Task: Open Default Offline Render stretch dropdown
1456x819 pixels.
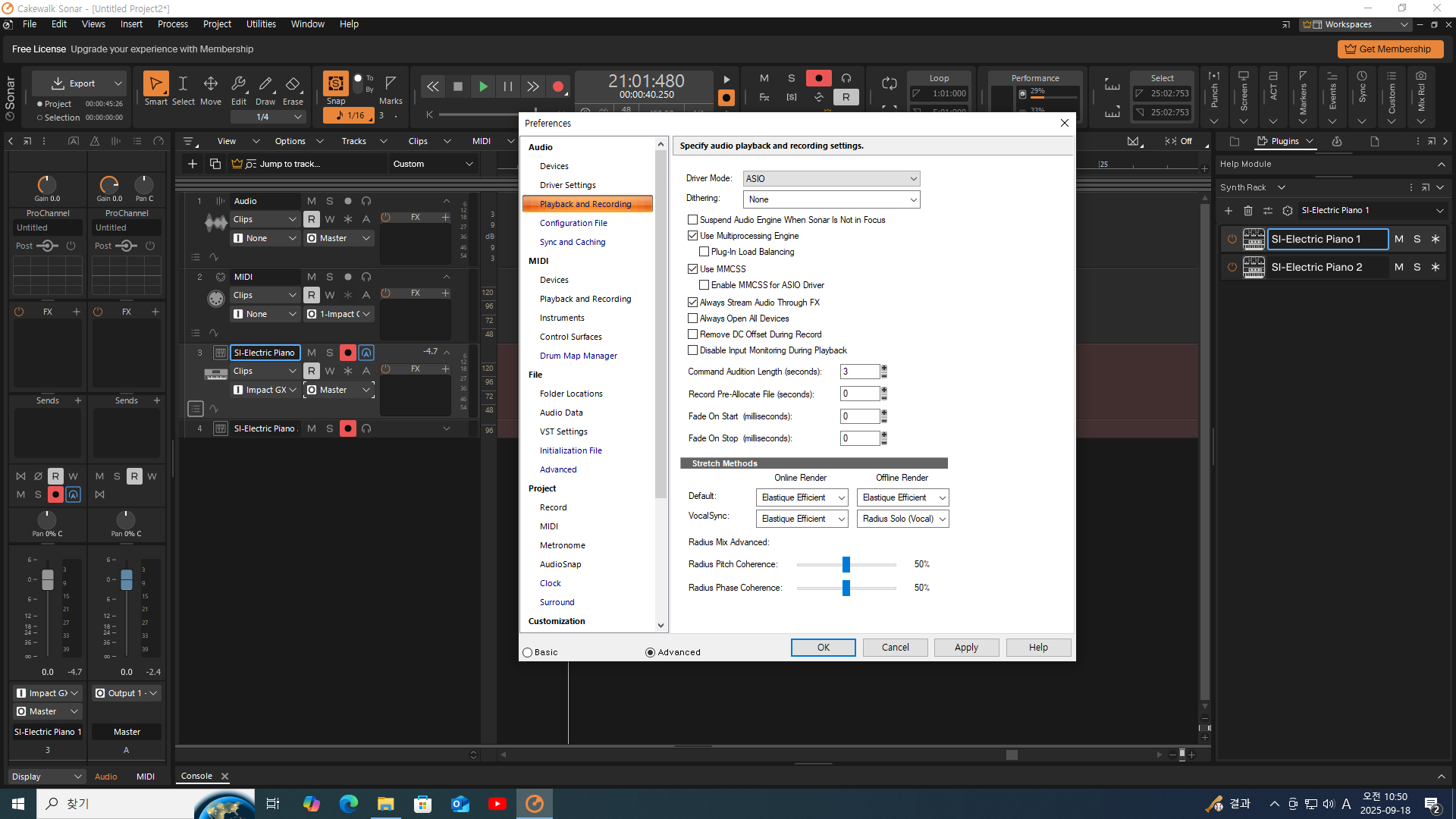Action: coord(902,497)
